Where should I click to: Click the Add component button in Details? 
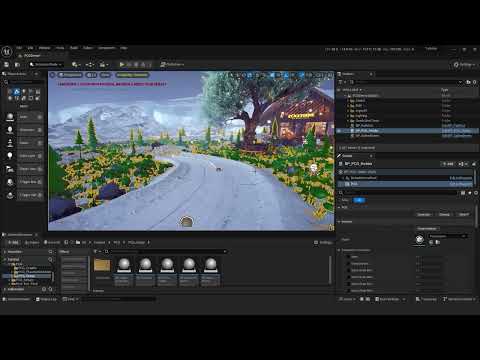[x=448, y=164]
